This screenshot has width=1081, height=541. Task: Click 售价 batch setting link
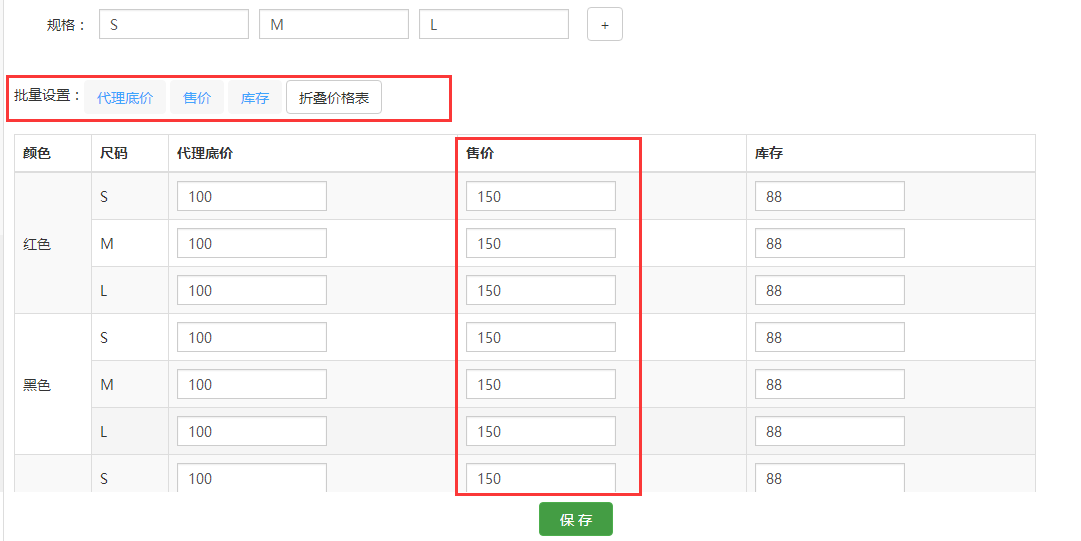197,98
